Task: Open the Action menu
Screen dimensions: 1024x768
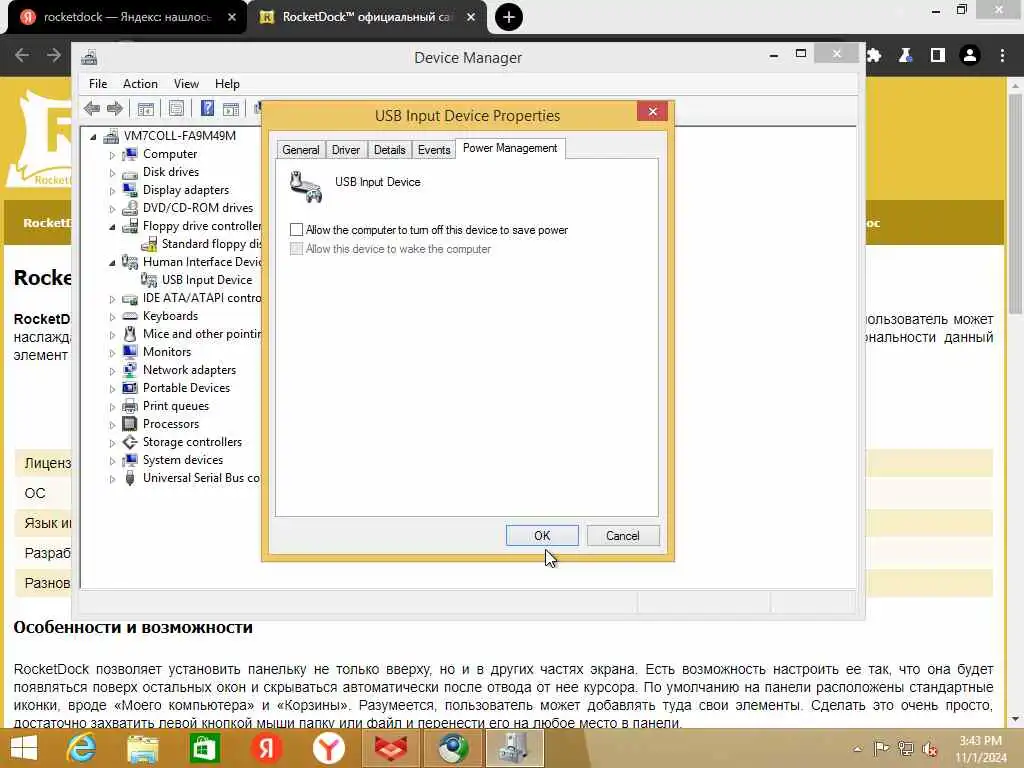Action: pyautogui.click(x=140, y=84)
